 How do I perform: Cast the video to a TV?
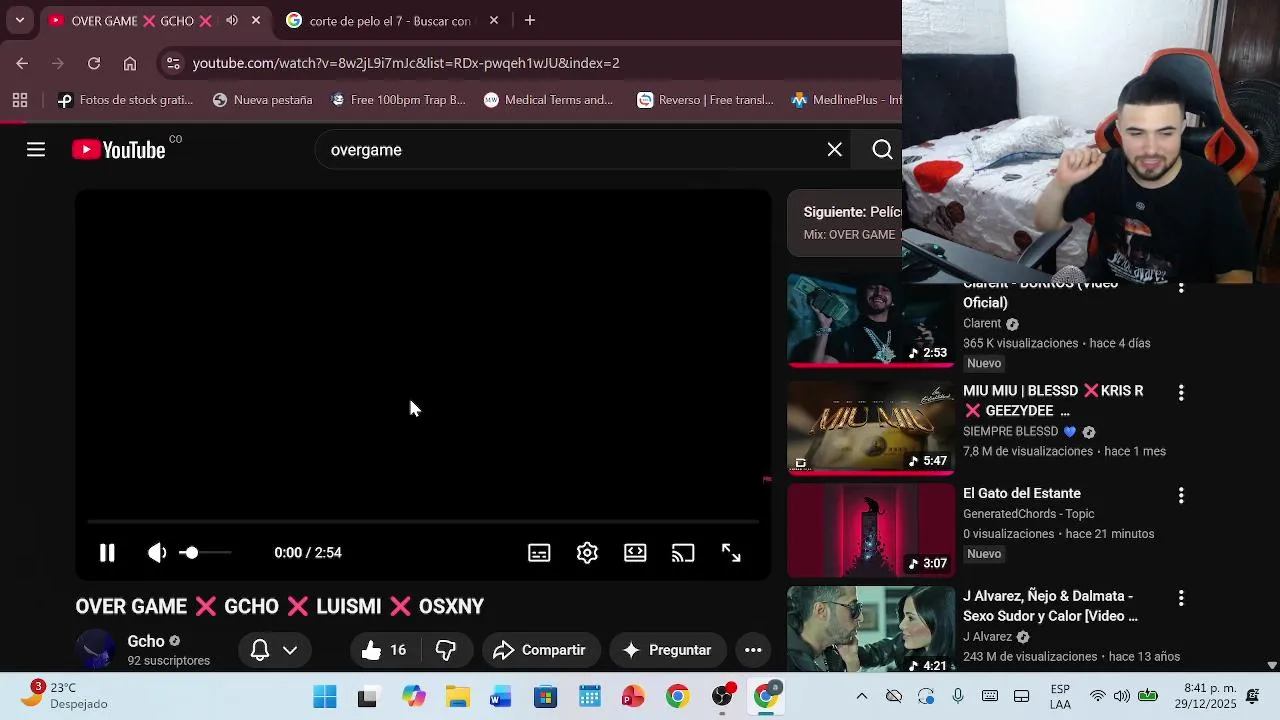pyautogui.click(x=683, y=553)
